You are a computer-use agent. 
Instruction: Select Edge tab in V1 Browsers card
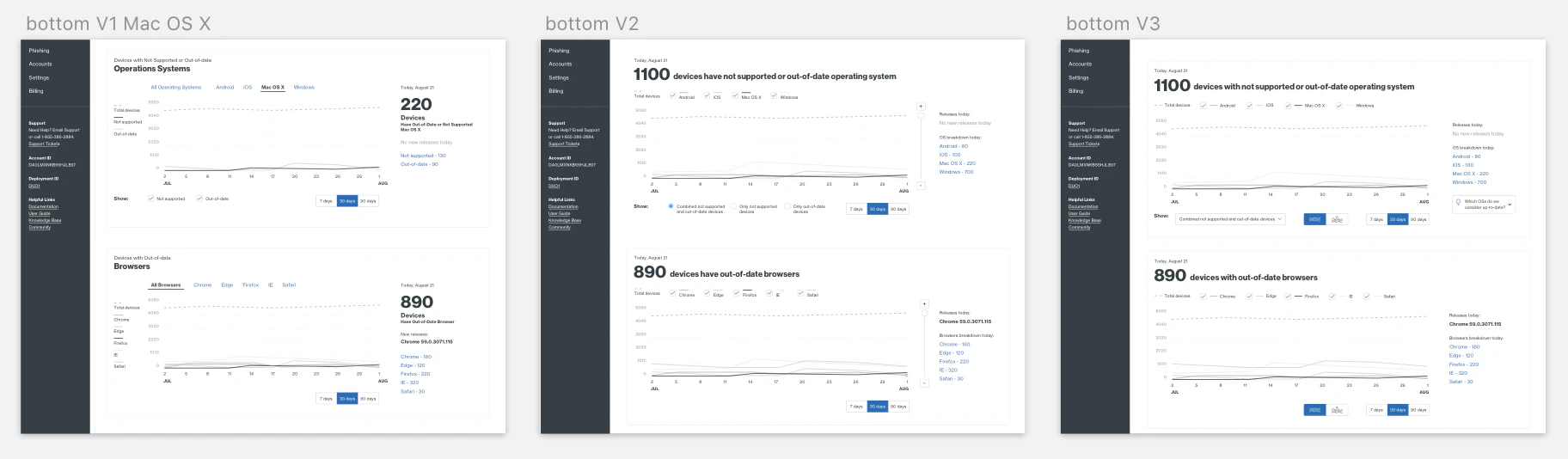227,285
